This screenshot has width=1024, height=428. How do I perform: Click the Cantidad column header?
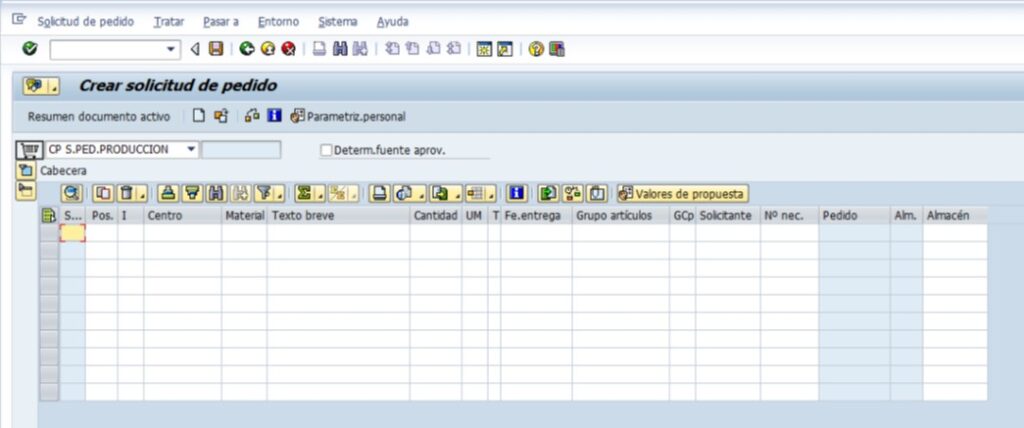(436, 216)
